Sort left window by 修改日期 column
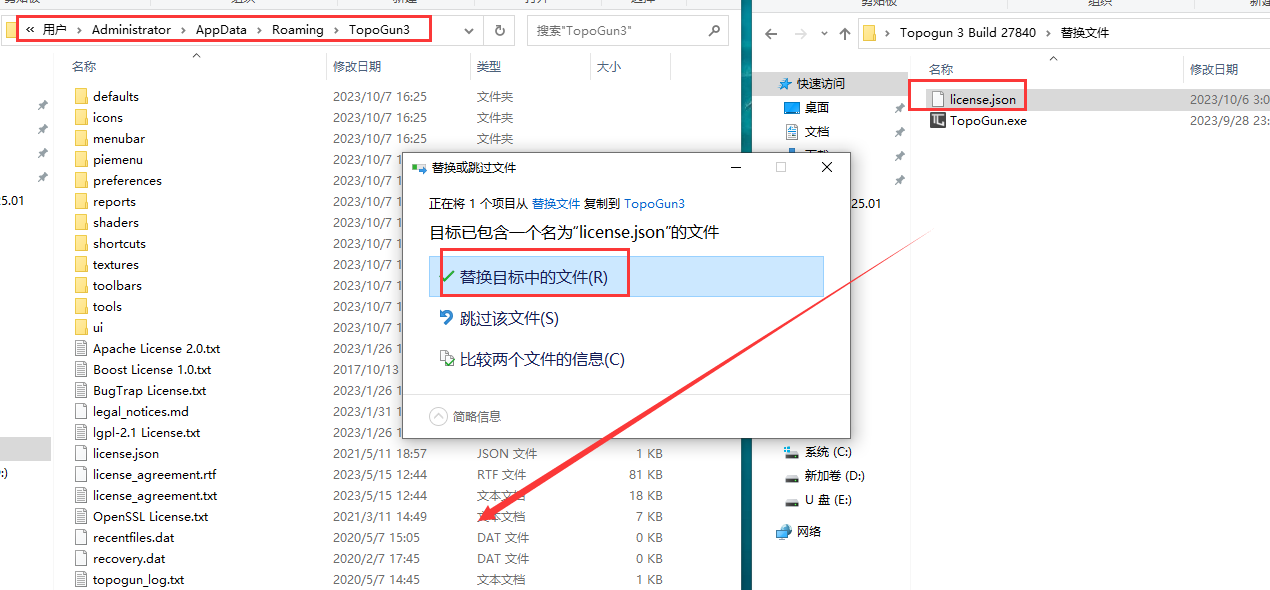Screen dimensions: 1270x590 [x=357, y=67]
